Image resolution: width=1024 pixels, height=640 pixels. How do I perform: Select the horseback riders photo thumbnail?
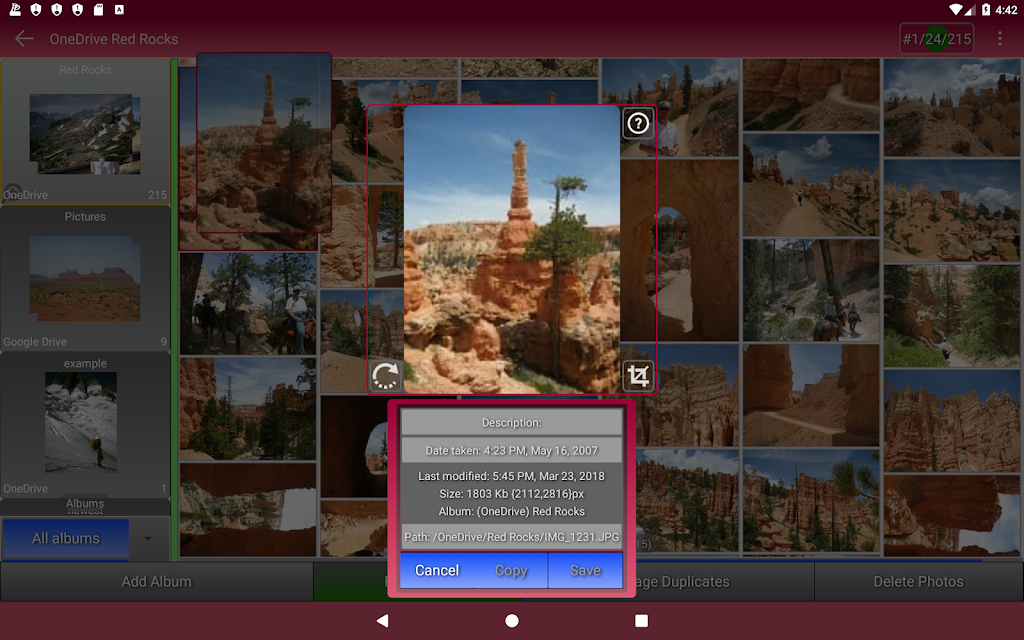pyautogui.click(x=248, y=304)
